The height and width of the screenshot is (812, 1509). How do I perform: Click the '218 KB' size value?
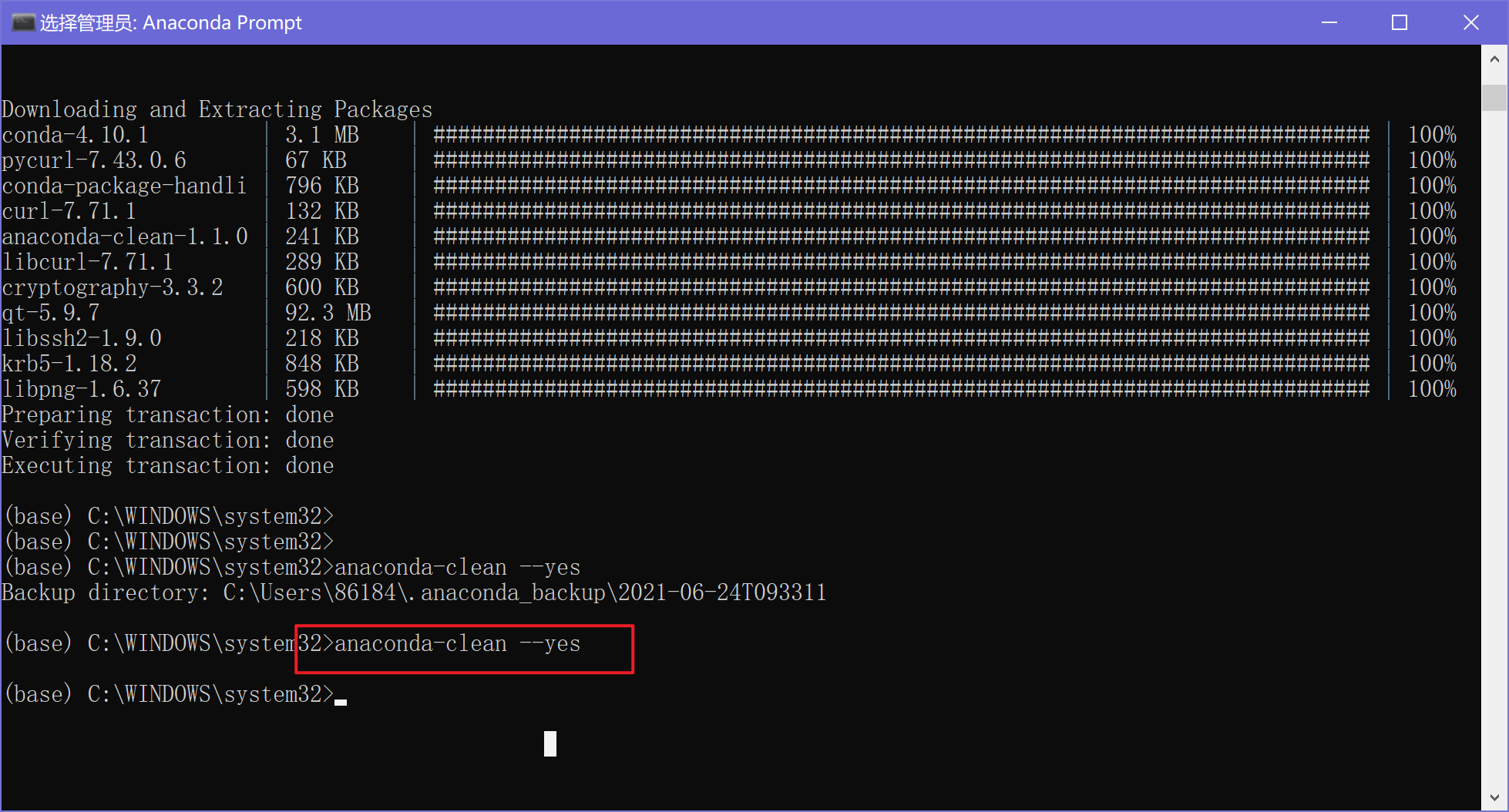click(322, 338)
